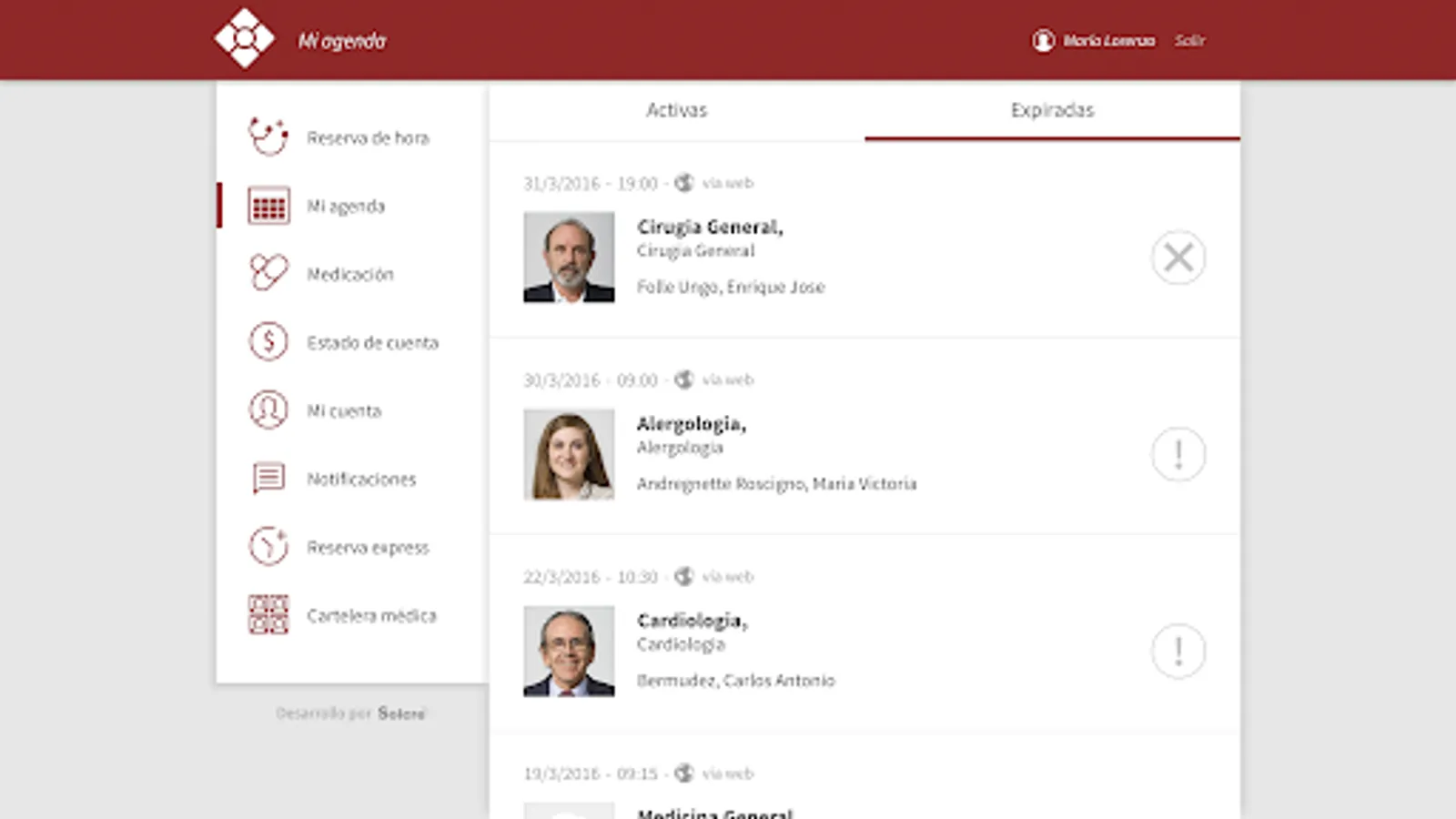Switch to the Activas tab
The image size is (1456, 819).
point(676,110)
